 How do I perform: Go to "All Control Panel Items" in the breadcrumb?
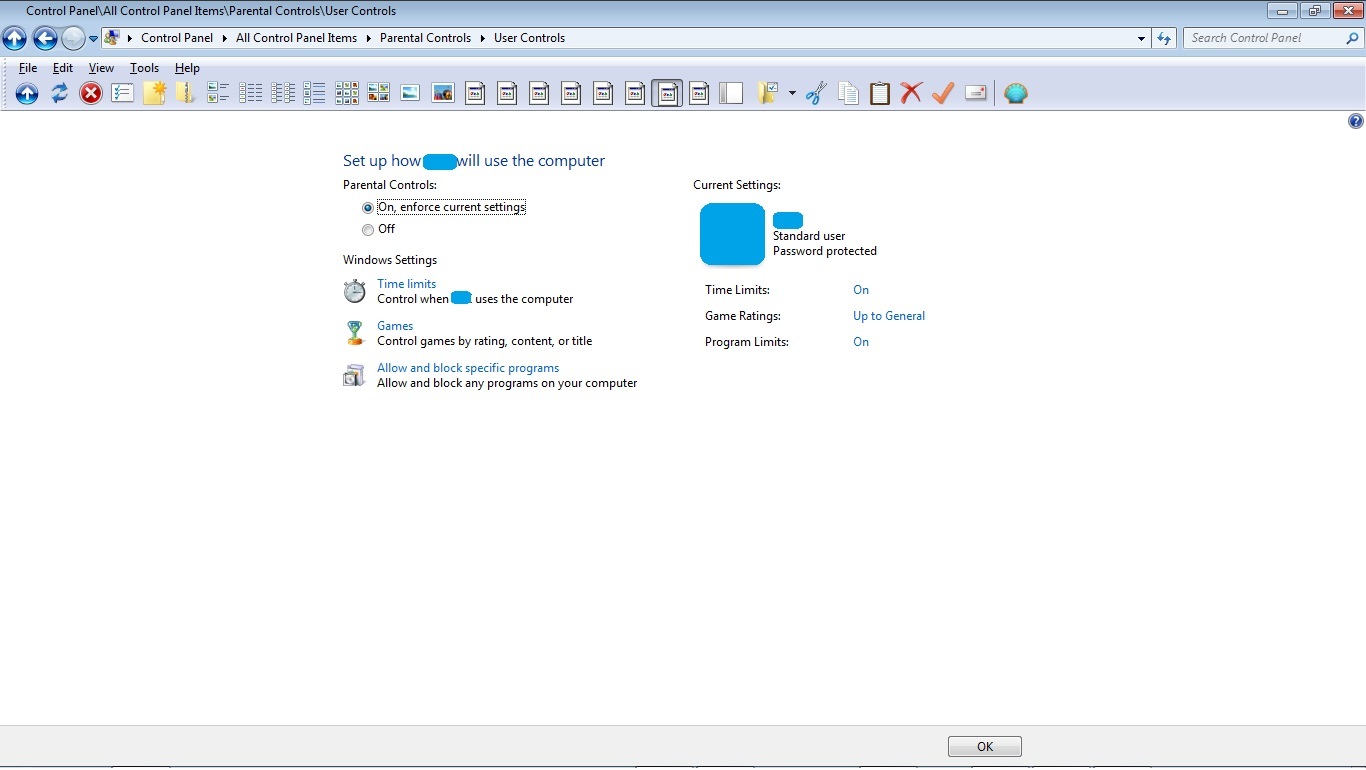[296, 38]
